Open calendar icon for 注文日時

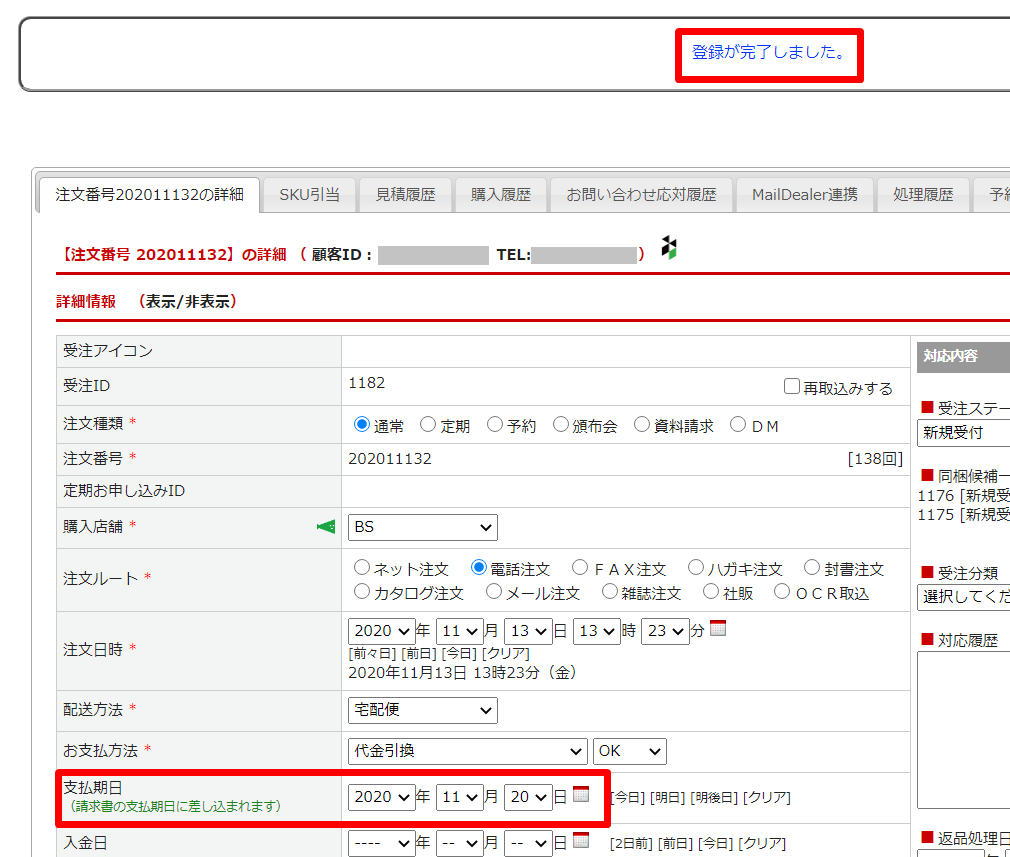click(718, 629)
